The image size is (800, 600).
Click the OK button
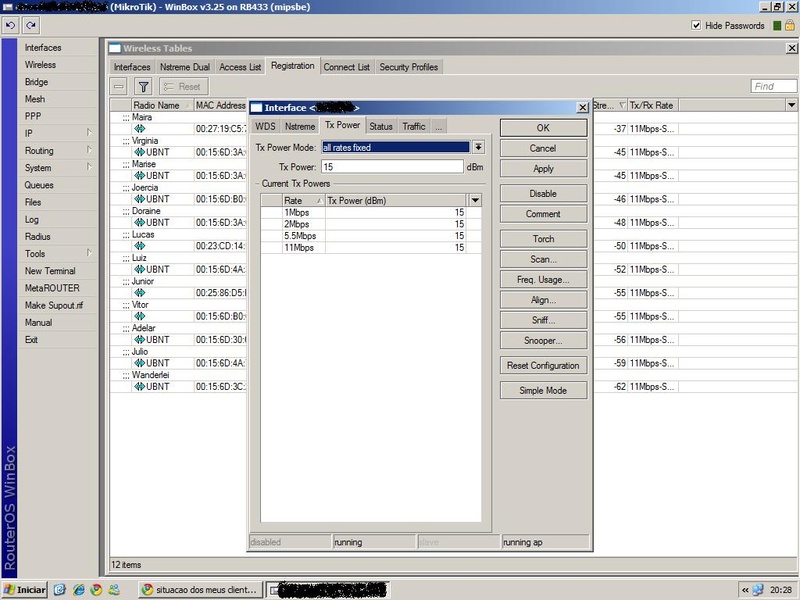point(543,128)
